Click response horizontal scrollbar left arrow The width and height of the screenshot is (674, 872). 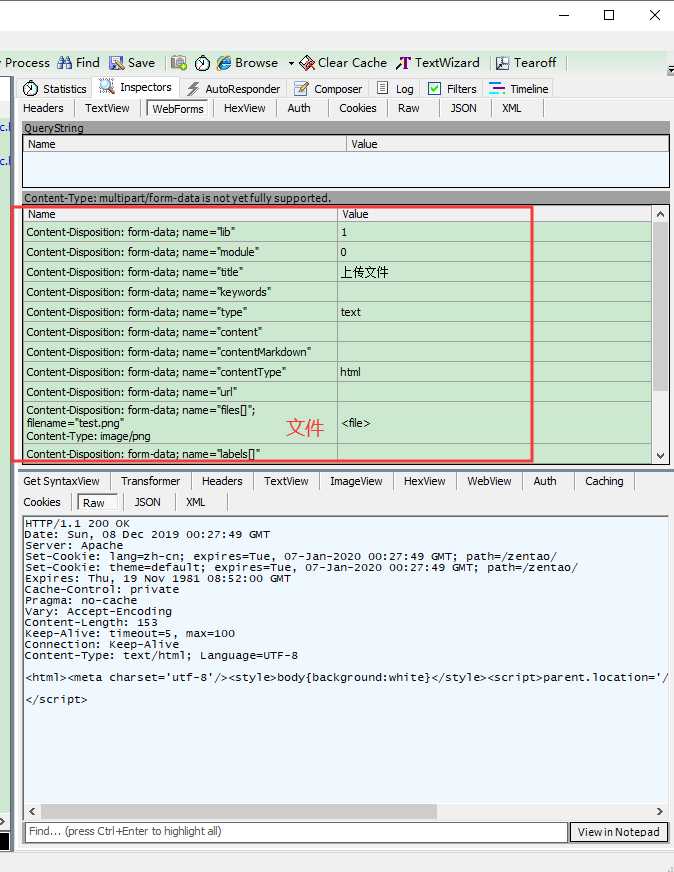tap(32, 811)
